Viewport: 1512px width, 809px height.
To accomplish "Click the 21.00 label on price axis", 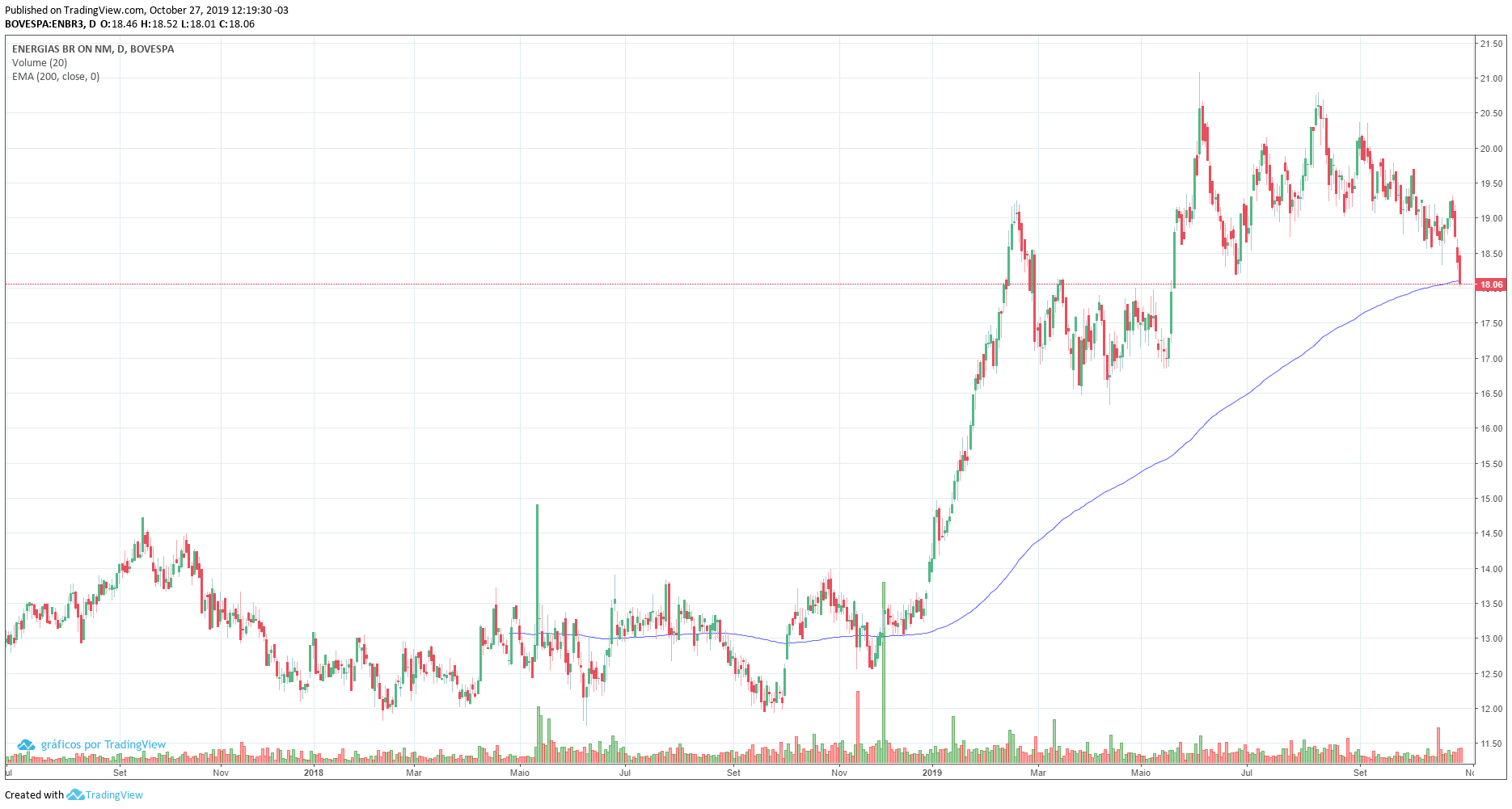I will [1491, 78].
